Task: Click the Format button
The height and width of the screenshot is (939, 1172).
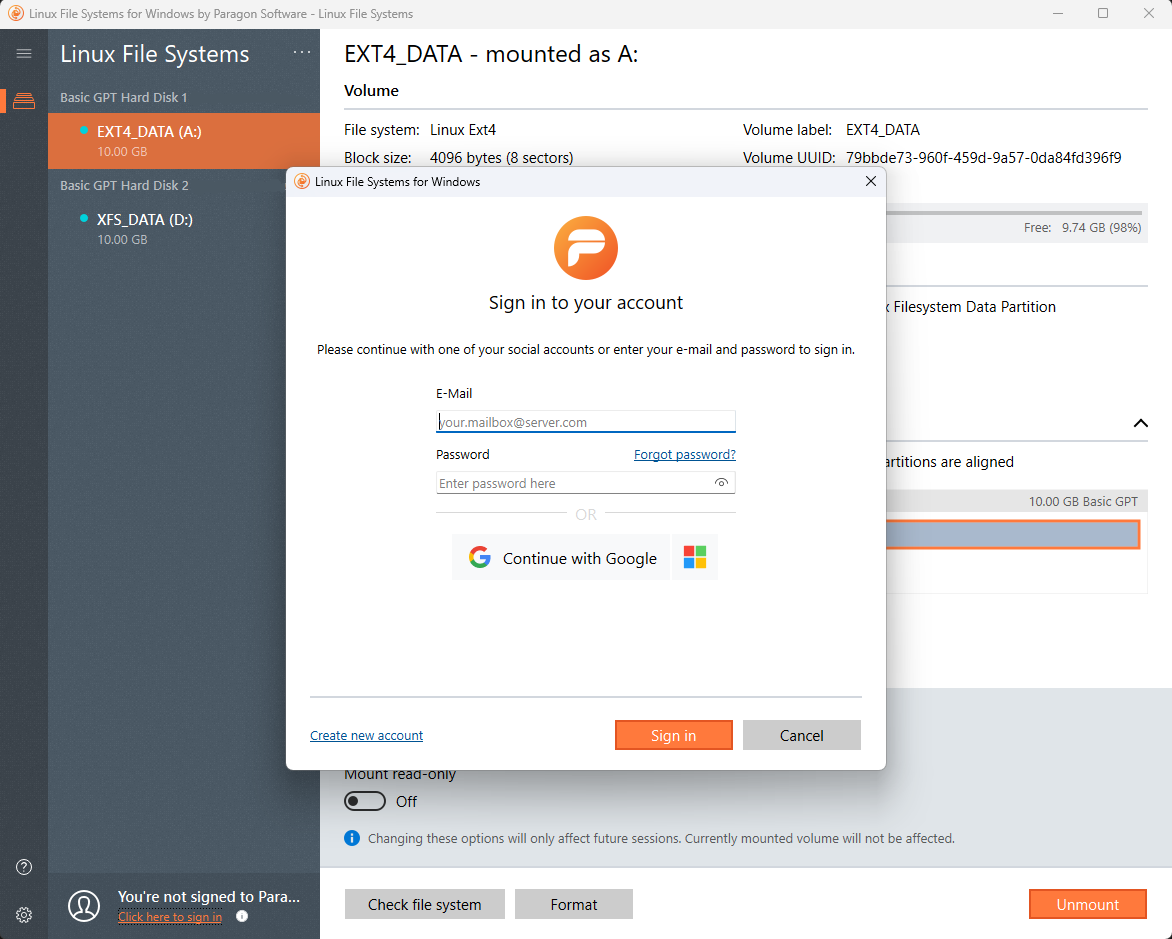Action: (x=573, y=905)
